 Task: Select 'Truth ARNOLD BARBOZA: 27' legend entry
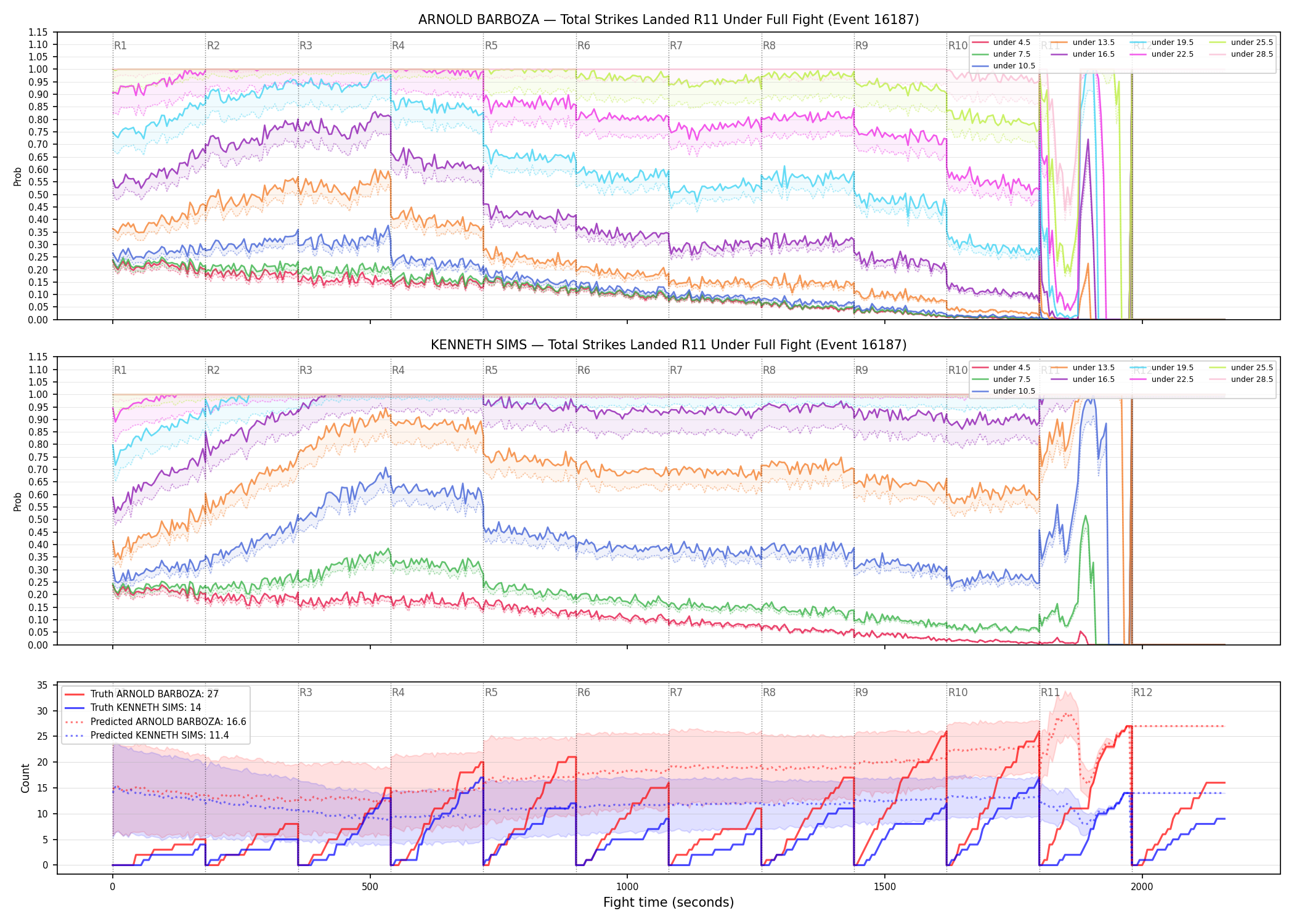tap(154, 694)
